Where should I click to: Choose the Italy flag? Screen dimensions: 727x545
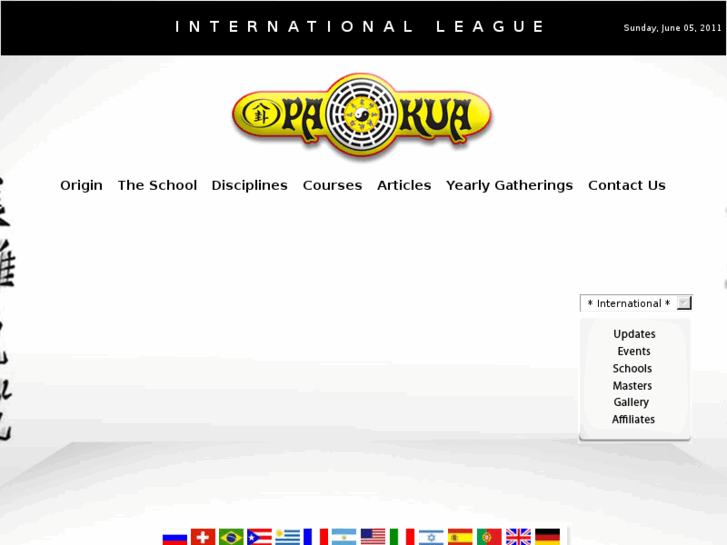pyautogui.click(x=402, y=537)
